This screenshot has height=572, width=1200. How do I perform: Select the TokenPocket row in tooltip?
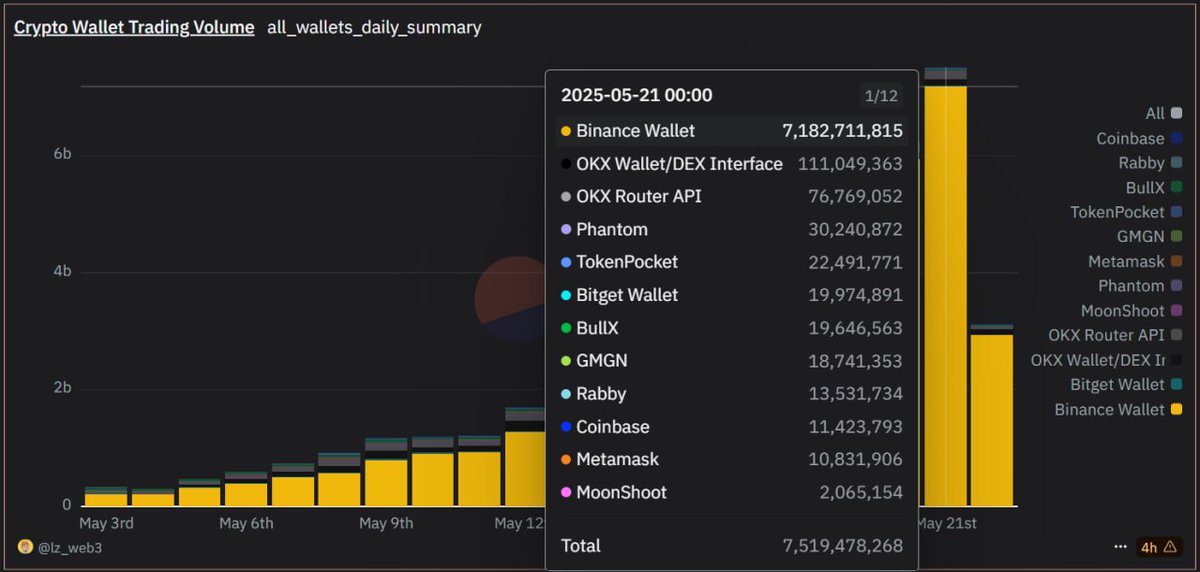[x=732, y=262]
